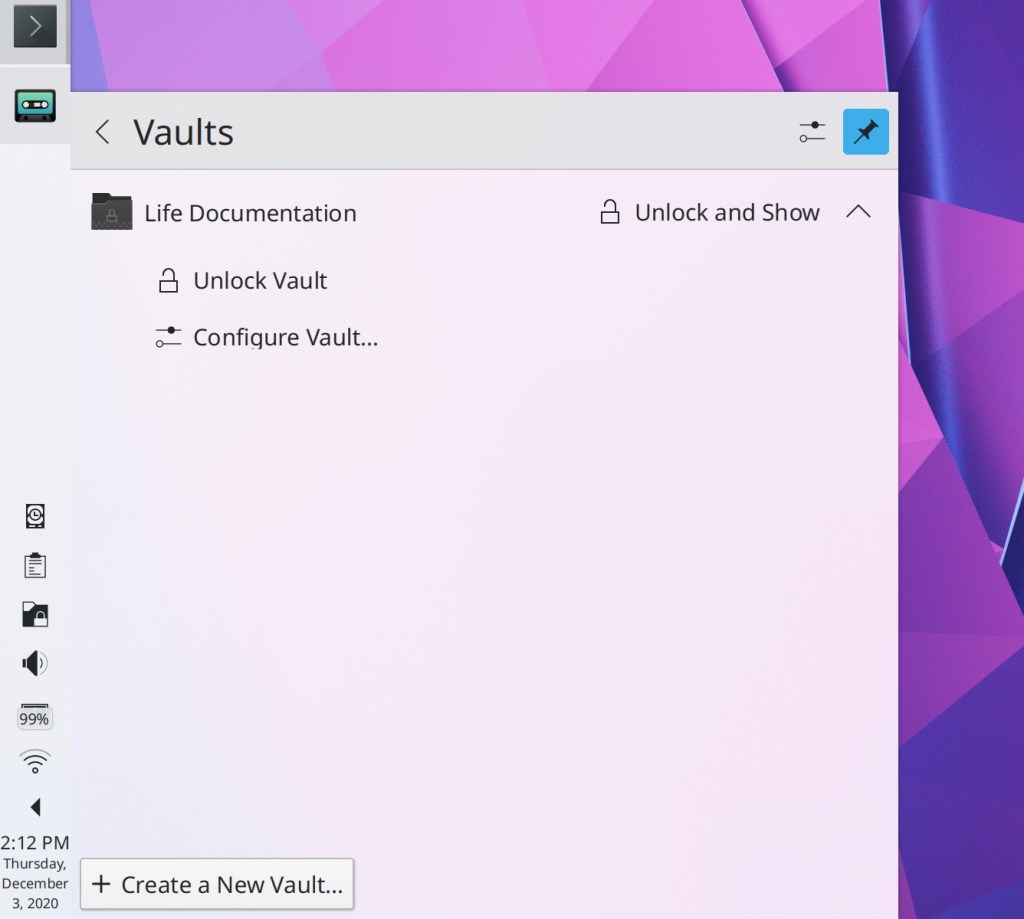The height and width of the screenshot is (919, 1024).
Task: Click the Vaults header configure sliders icon
Action: [812, 132]
